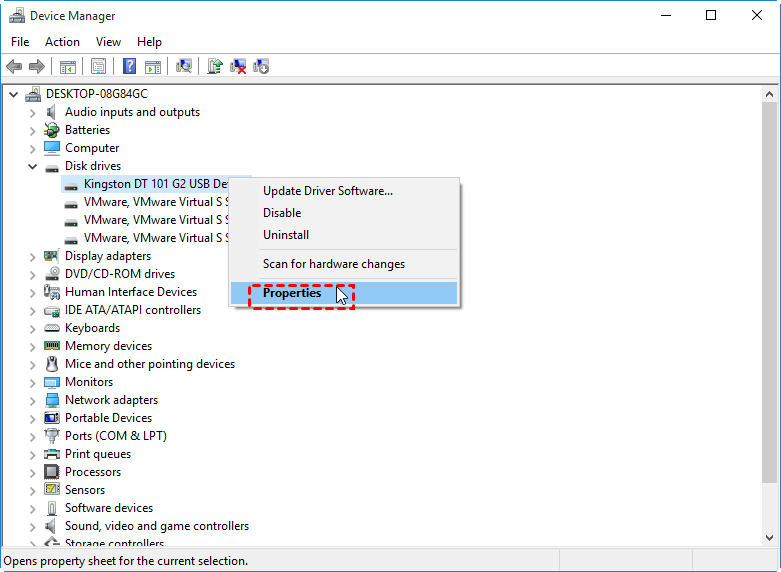This screenshot has height=572, width=781.
Task: Select the Software devices label
Action: pos(109,508)
